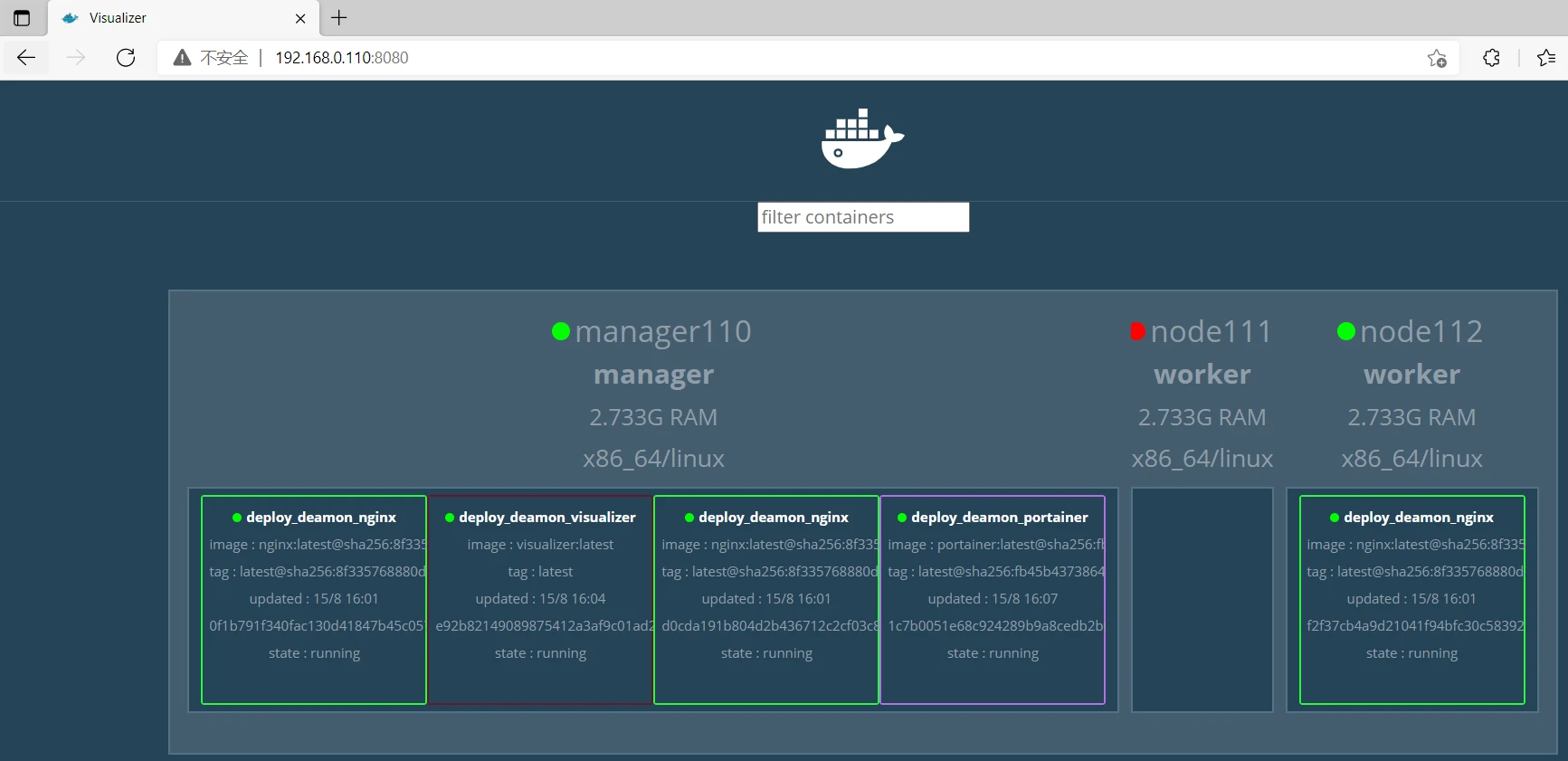Open the favorites list icon

[x=1546, y=58]
